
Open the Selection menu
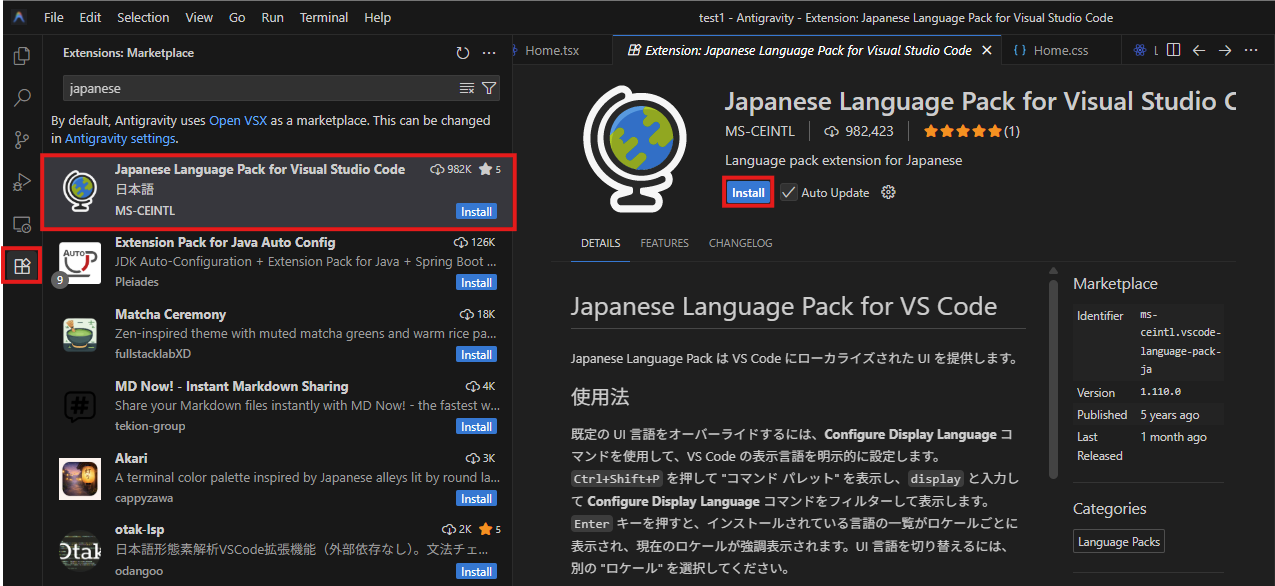(143, 18)
